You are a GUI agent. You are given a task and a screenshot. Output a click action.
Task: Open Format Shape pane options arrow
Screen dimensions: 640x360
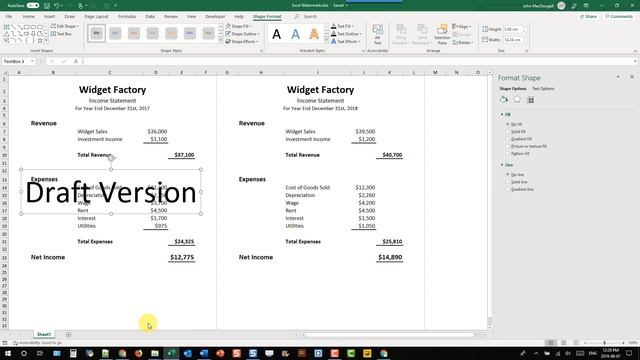tap(618, 77)
